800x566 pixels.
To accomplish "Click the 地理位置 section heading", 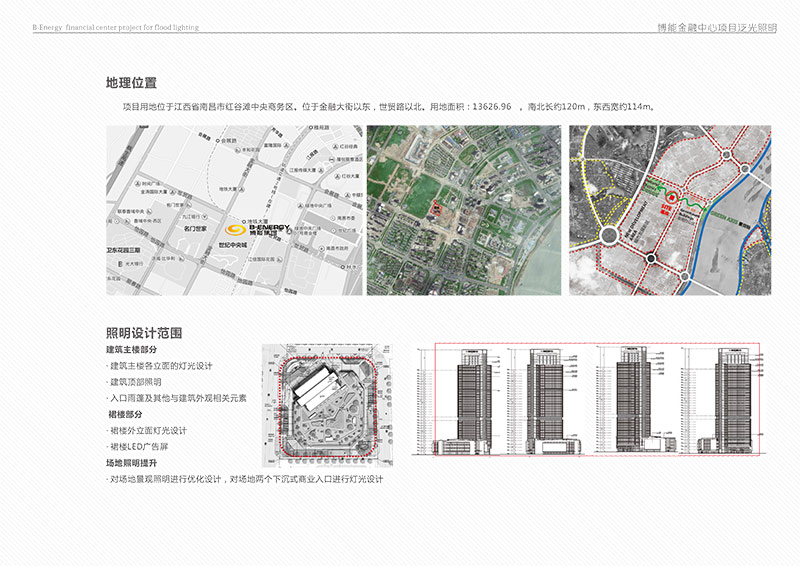I will [130, 83].
